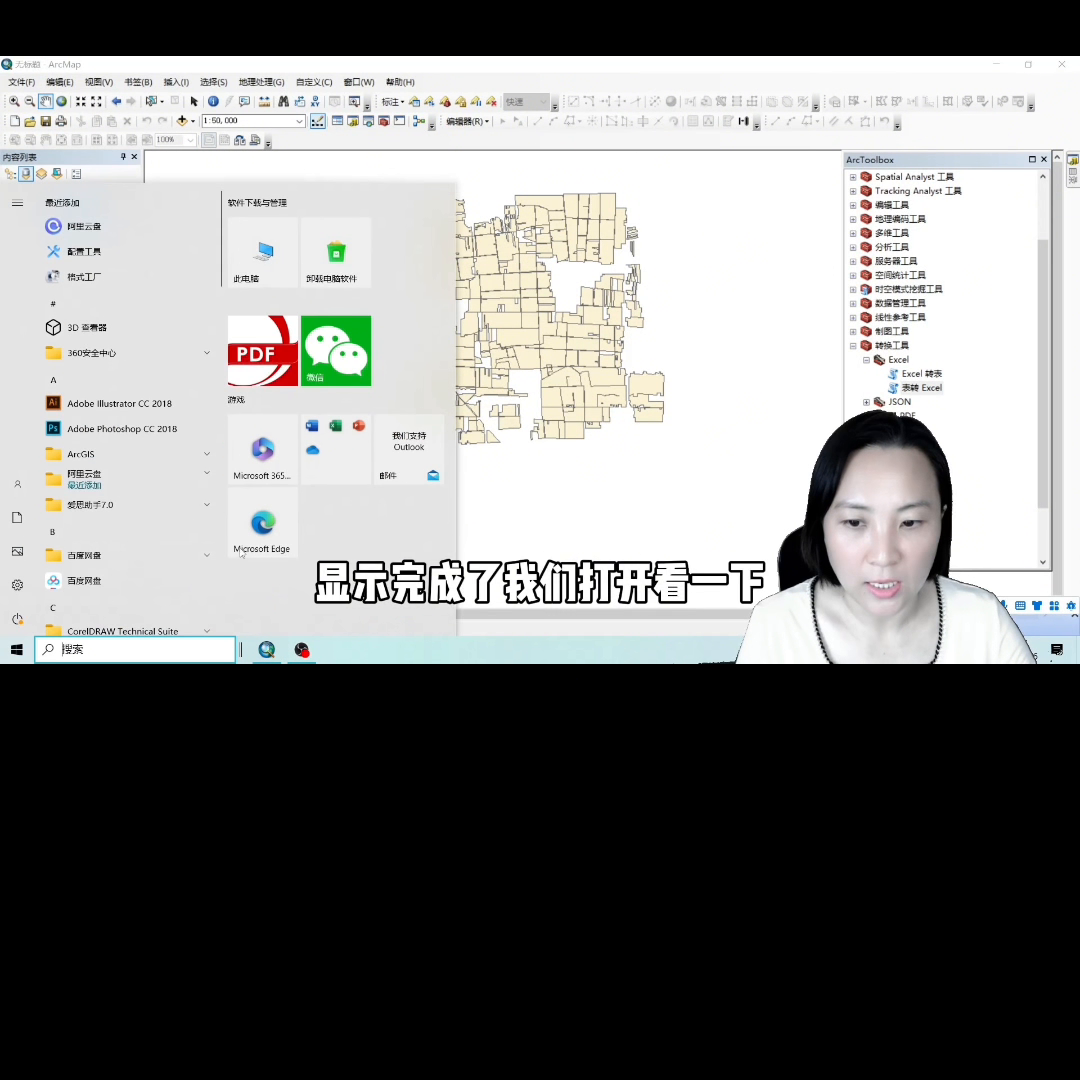1080x1080 pixels.
Task: Click the Windows Start button
Action: [x=17, y=650]
